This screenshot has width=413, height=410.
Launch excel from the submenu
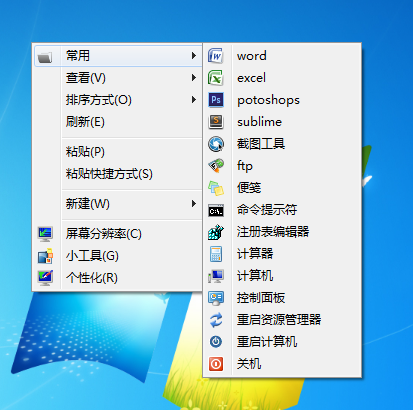(x=251, y=78)
